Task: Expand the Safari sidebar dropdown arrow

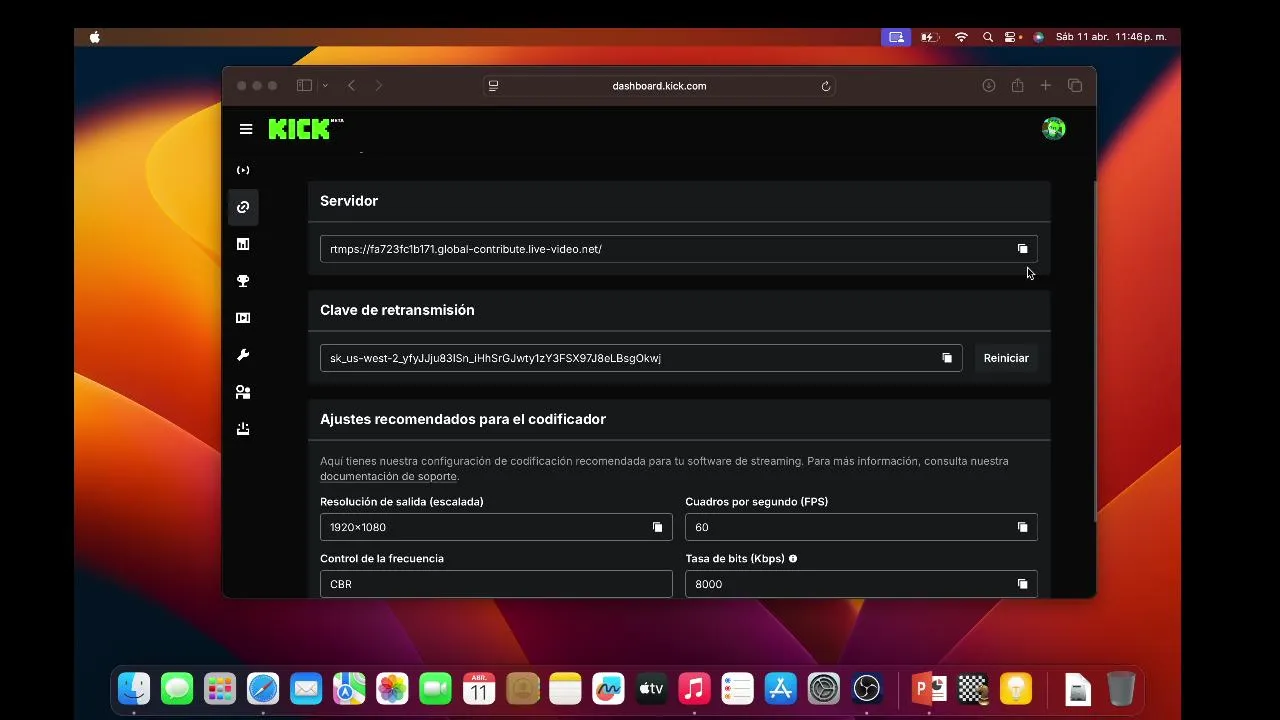Action: pyautogui.click(x=325, y=86)
